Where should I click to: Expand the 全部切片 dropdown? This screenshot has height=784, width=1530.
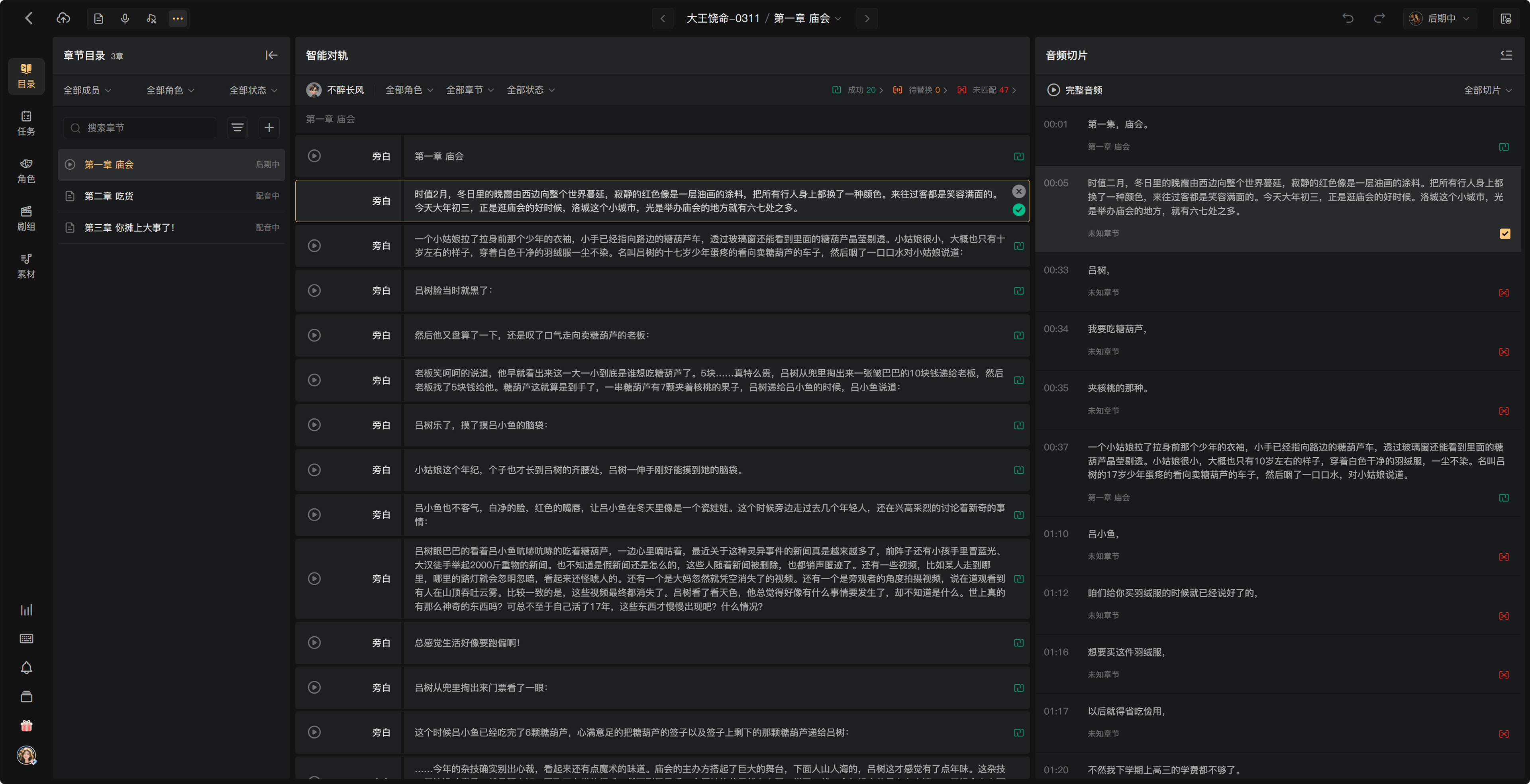(x=1487, y=90)
